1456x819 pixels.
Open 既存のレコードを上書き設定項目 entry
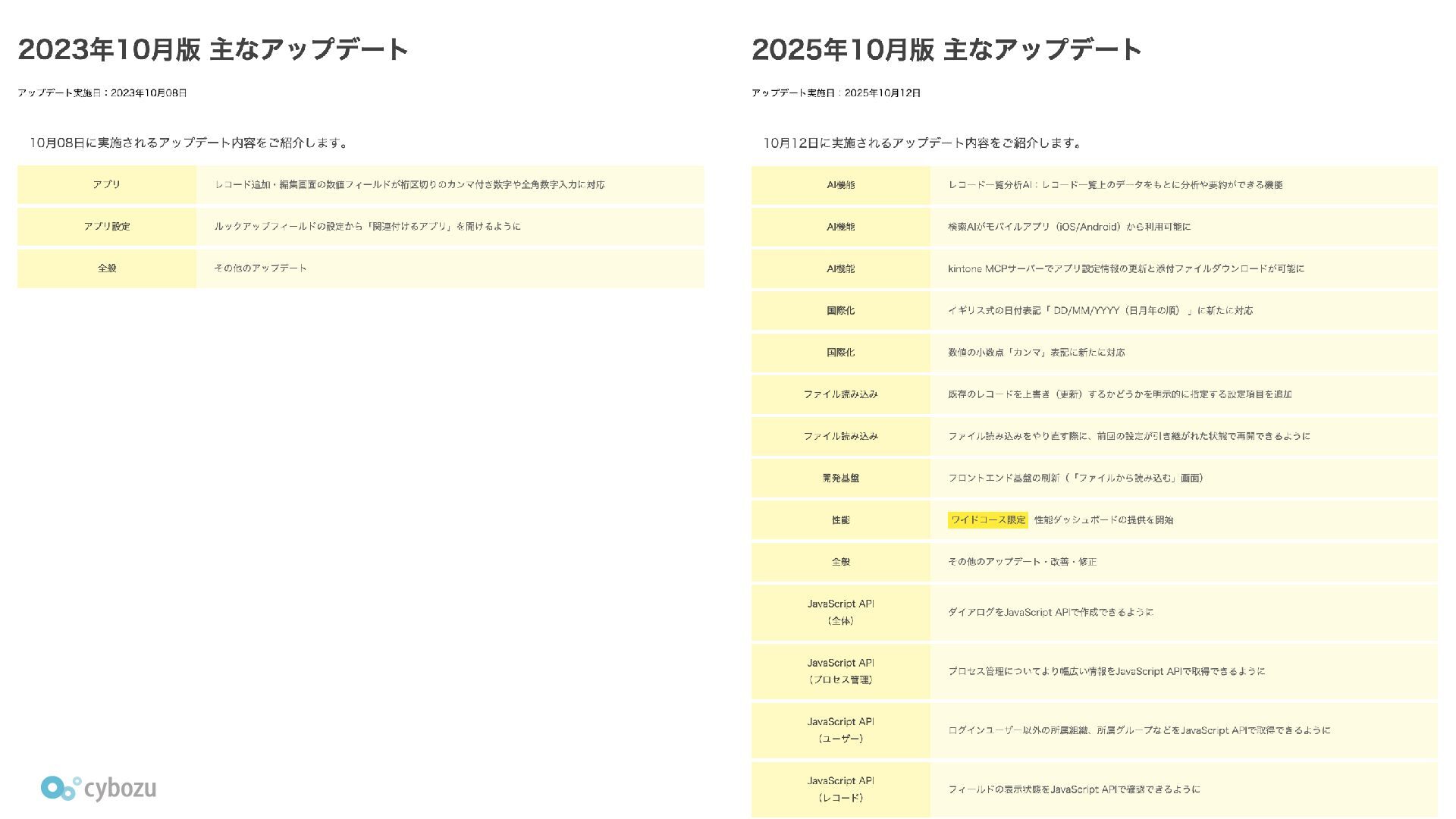[x=1119, y=394]
